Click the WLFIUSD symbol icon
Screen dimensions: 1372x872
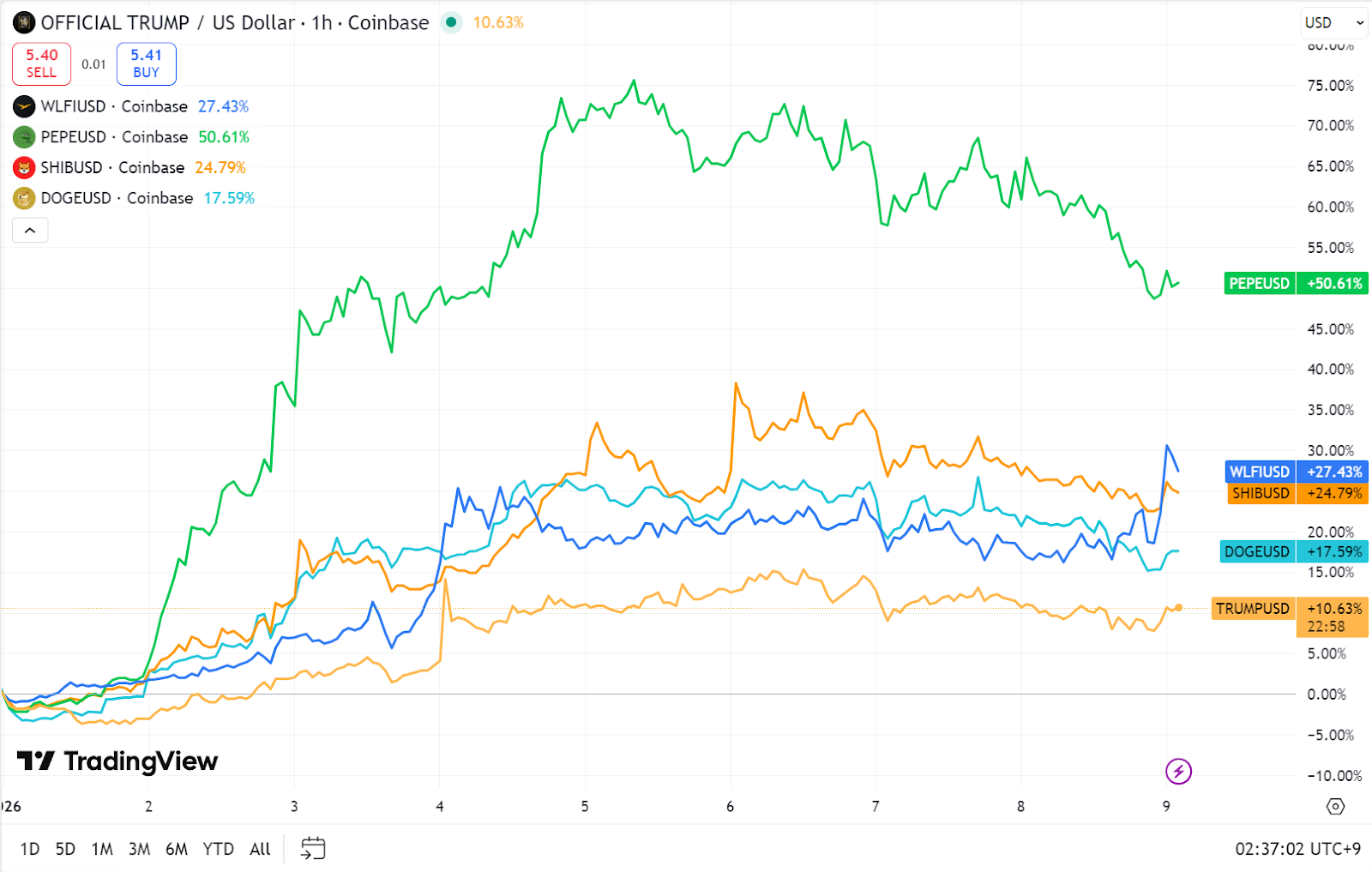click(x=24, y=107)
